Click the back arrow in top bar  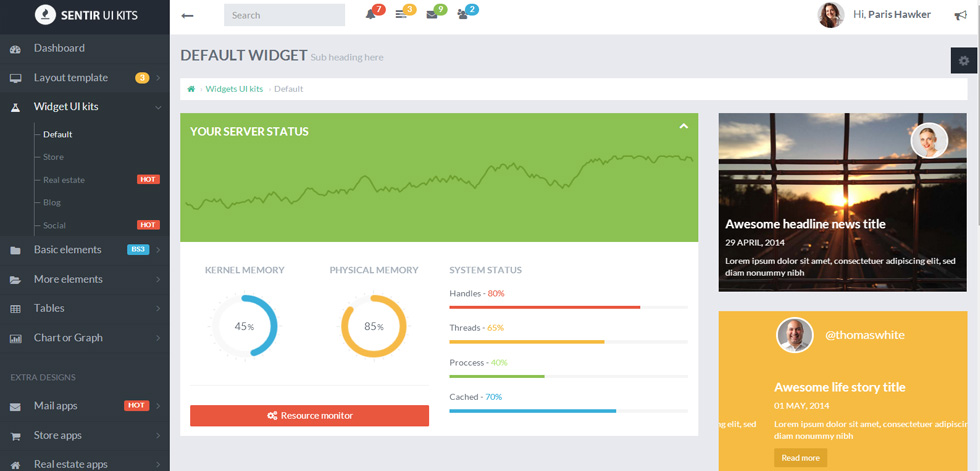[x=187, y=15]
